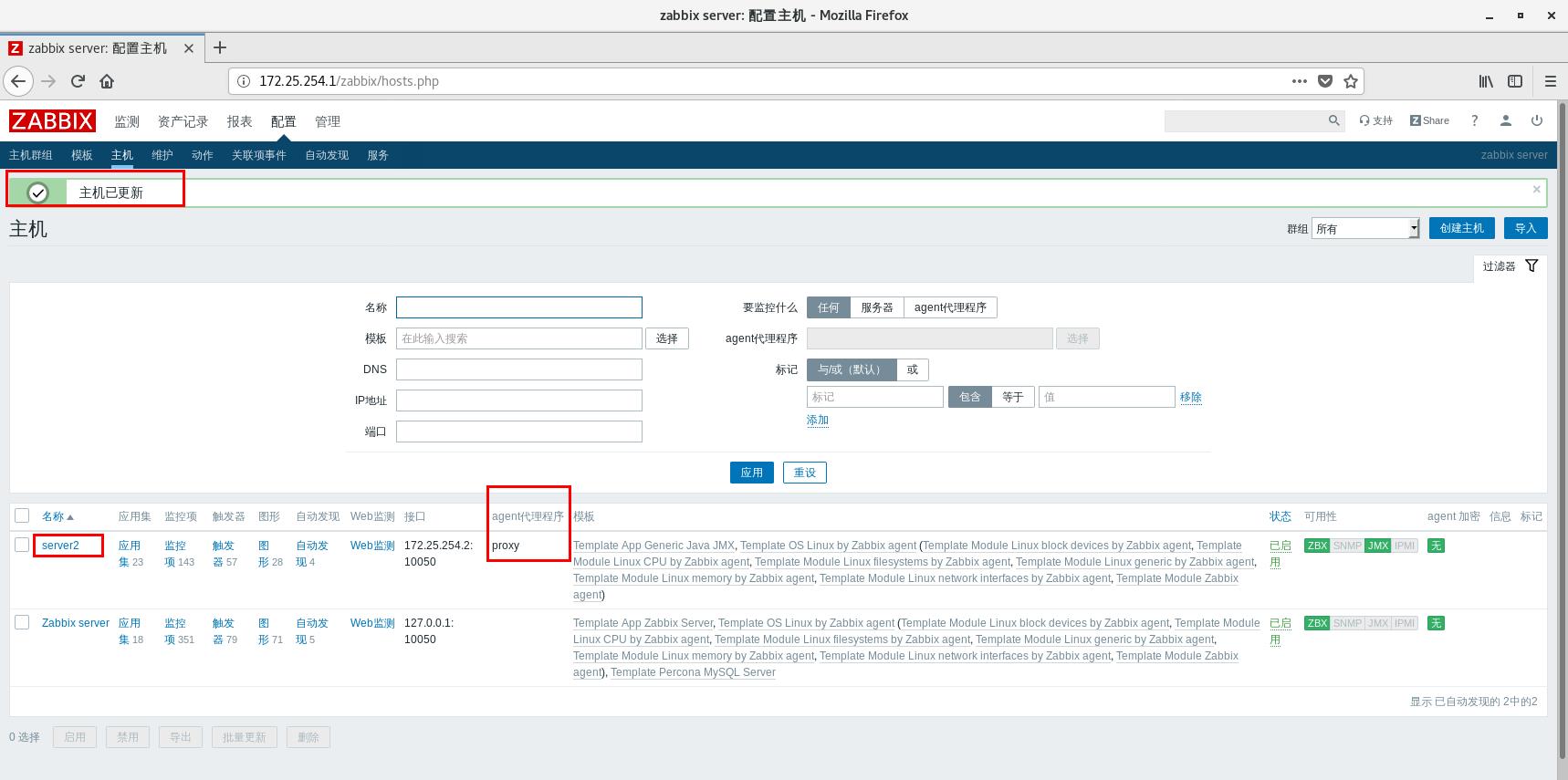The image size is (1568, 780).
Task: Check the server2 row checkbox
Action: [22, 545]
